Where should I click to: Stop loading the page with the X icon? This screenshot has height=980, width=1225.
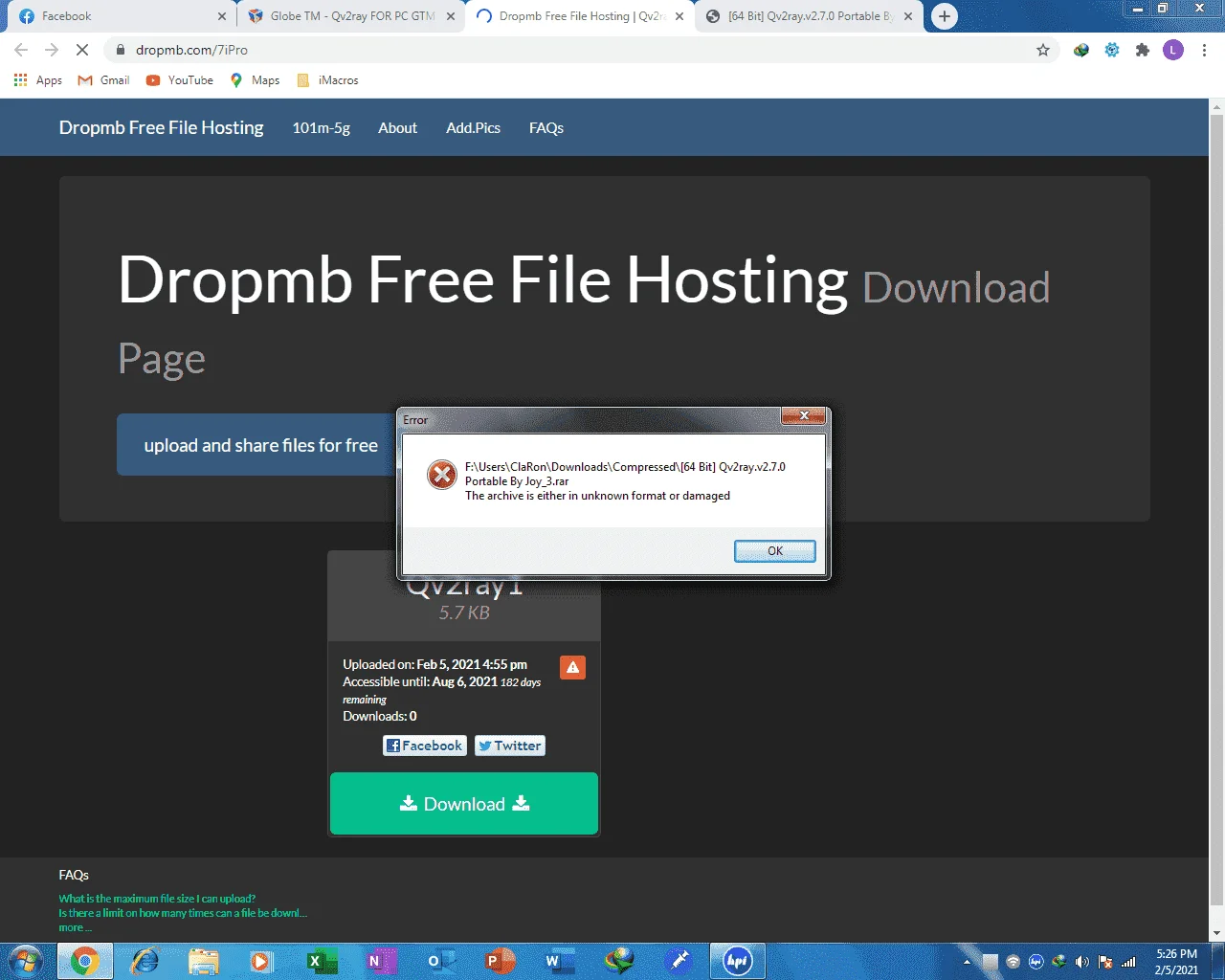tap(82, 50)
